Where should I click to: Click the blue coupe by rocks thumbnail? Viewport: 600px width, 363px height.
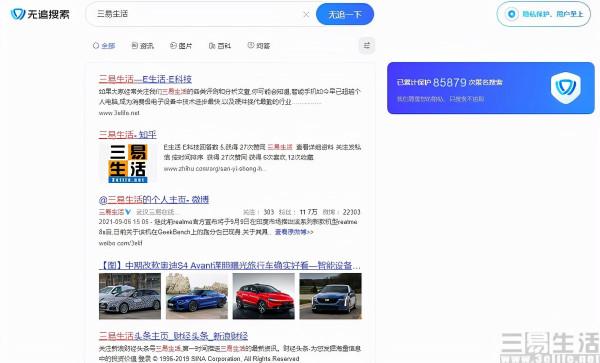click(x=197, y=296)
